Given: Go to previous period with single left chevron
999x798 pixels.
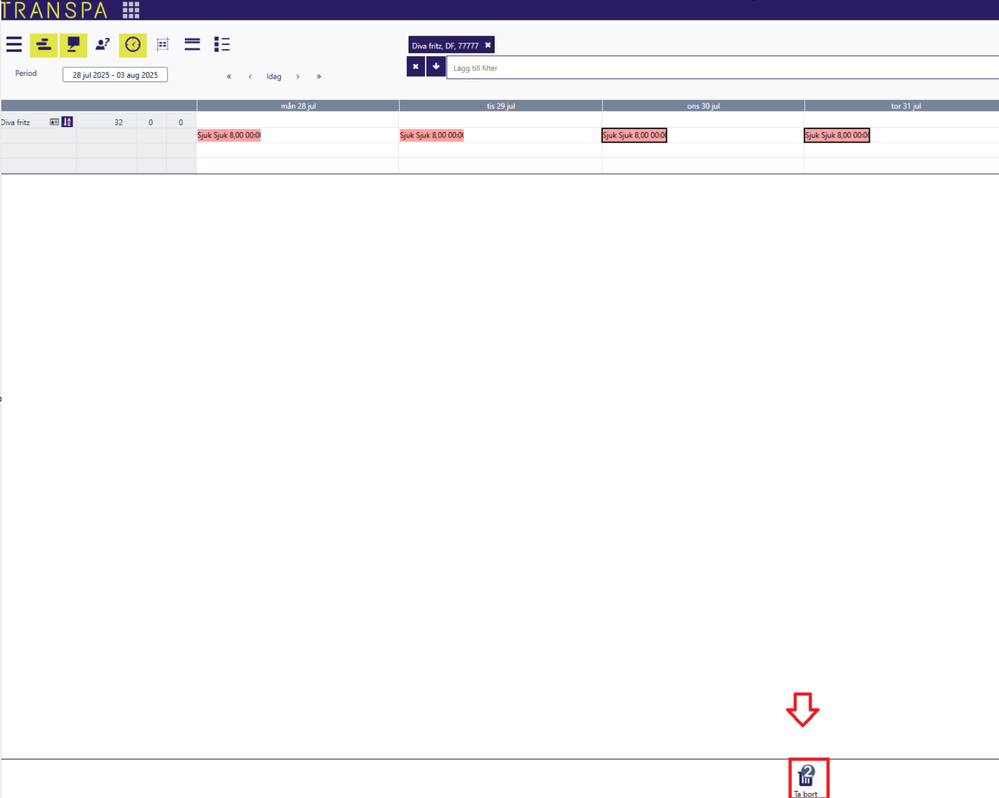Looking at the screenshot, I should pyautogui.click(x=250, y=76).
